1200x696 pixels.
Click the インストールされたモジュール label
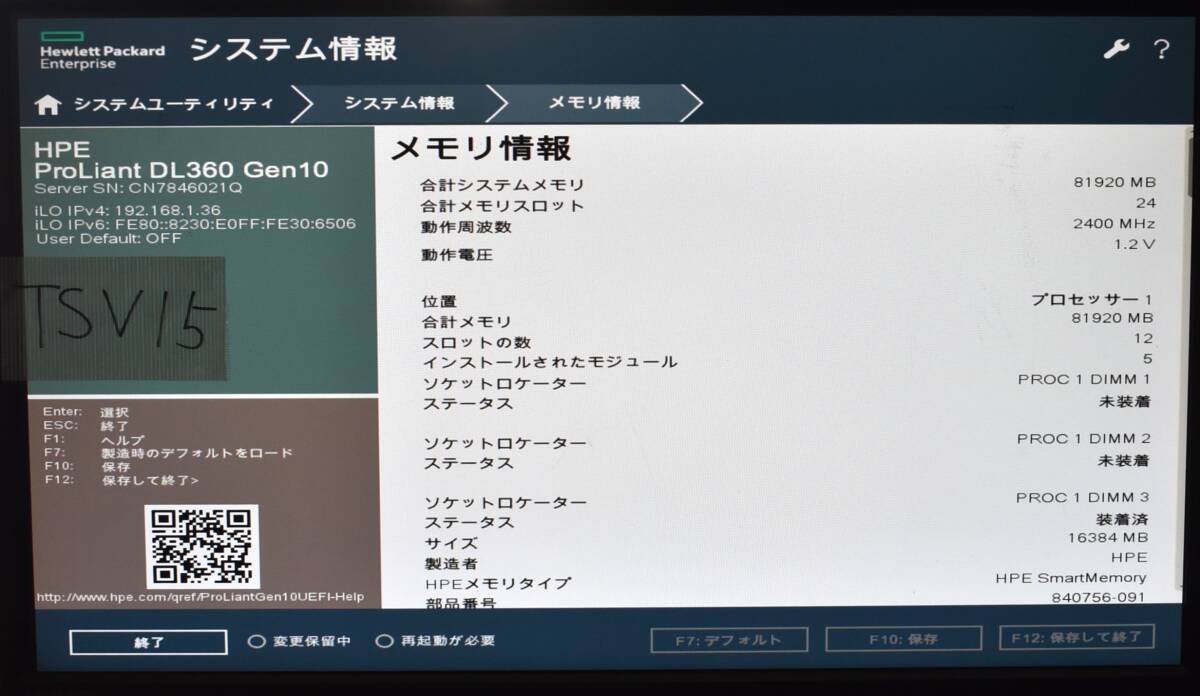pos(549,363)
